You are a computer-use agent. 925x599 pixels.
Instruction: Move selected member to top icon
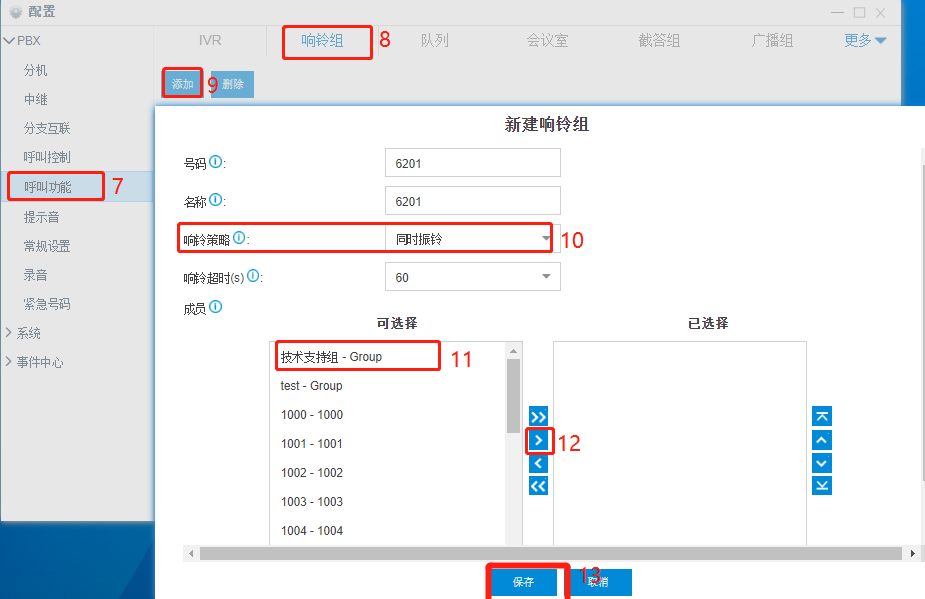point(822,416)
